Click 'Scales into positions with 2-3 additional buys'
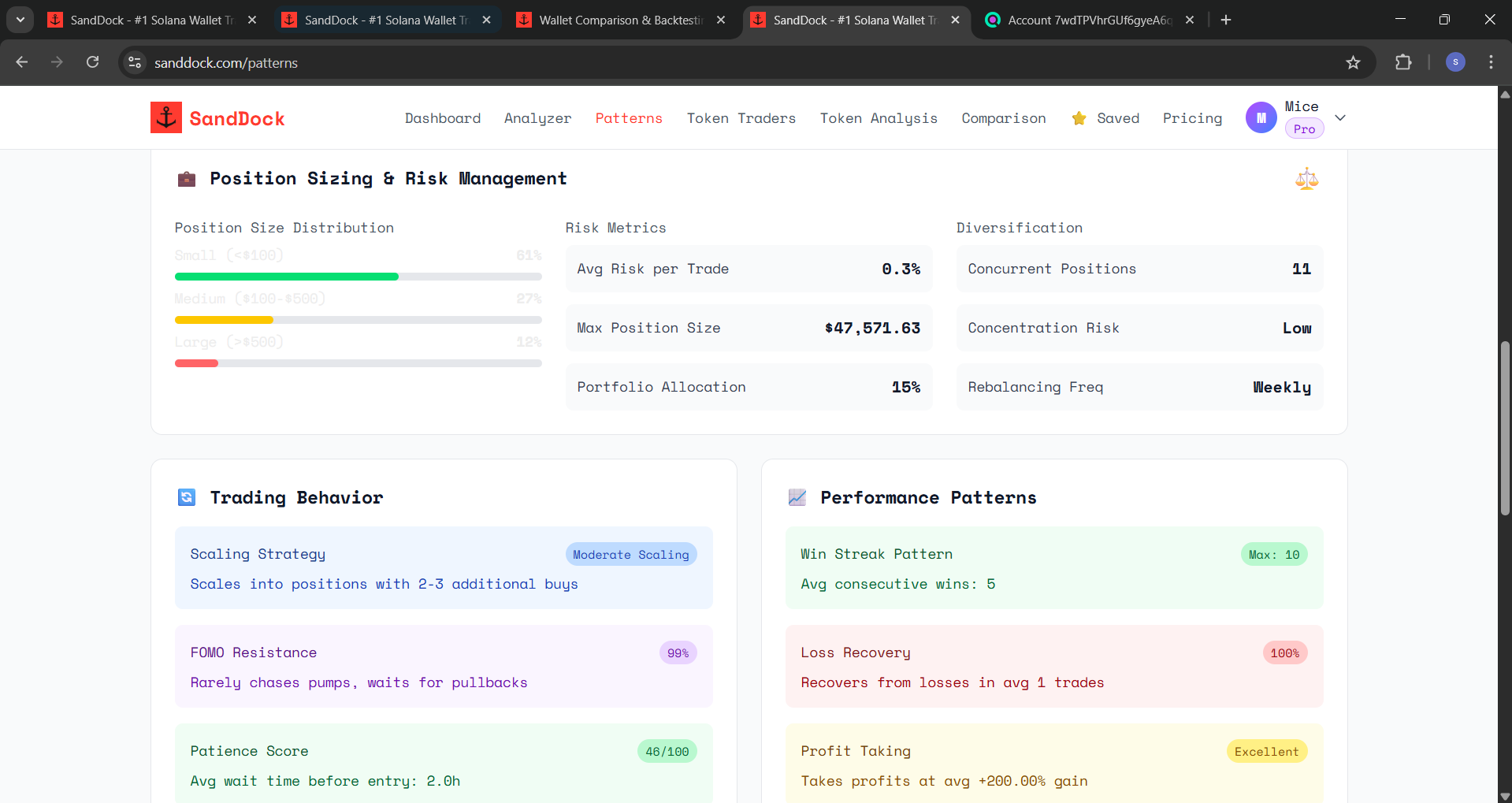 click(384, 584)
